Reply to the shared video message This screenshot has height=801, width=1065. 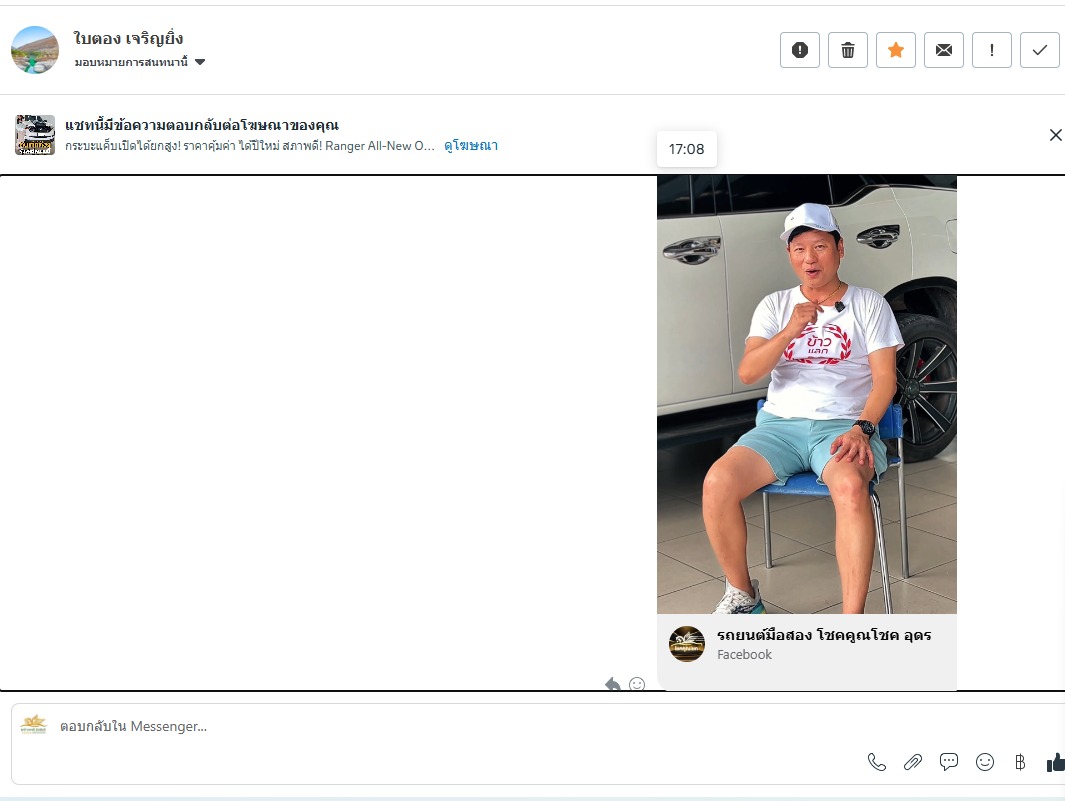[613, 683]
